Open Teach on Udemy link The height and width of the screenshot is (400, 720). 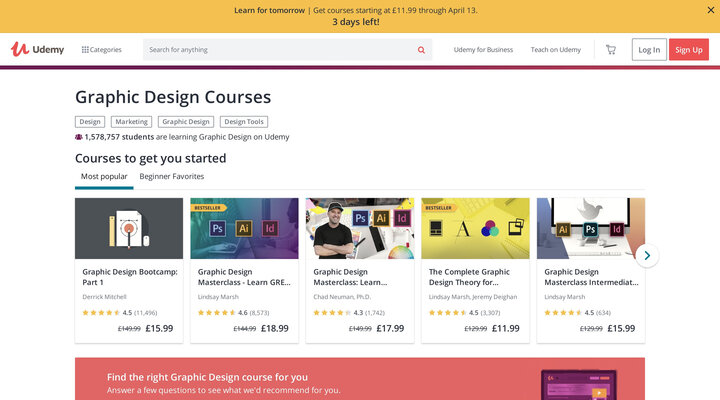tap(556, 50)
